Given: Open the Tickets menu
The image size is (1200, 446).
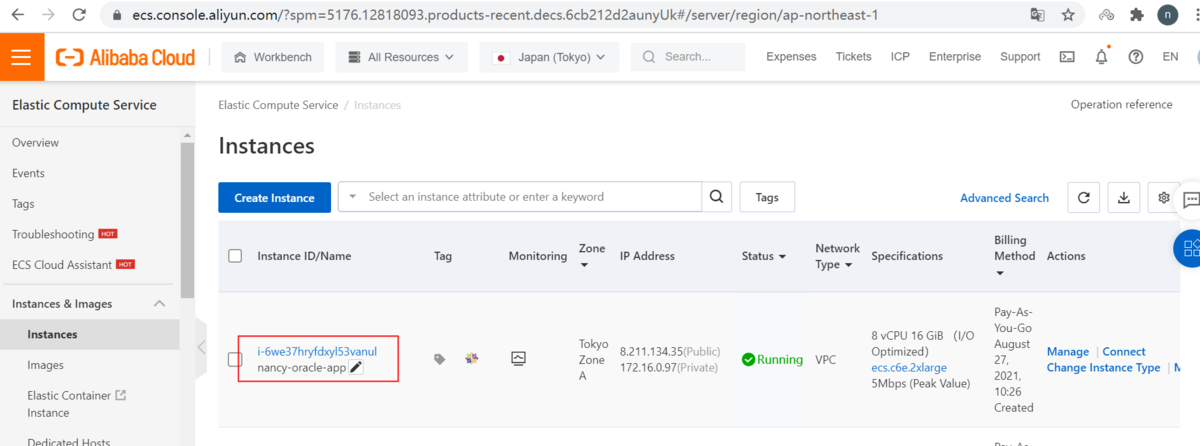Looking at the screenshot, I should click(x=854, y=57).
